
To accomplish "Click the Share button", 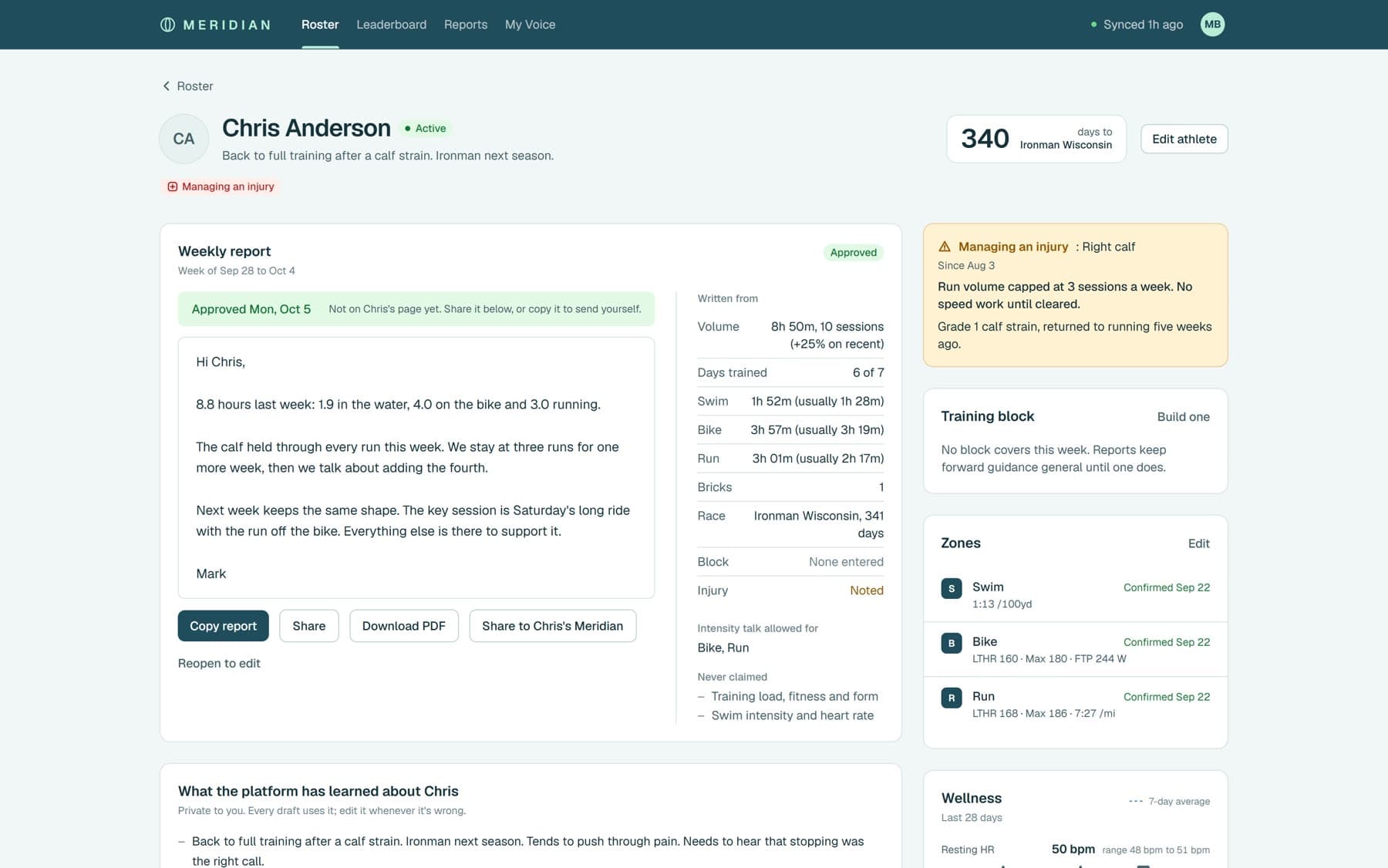I will (309, 626).
